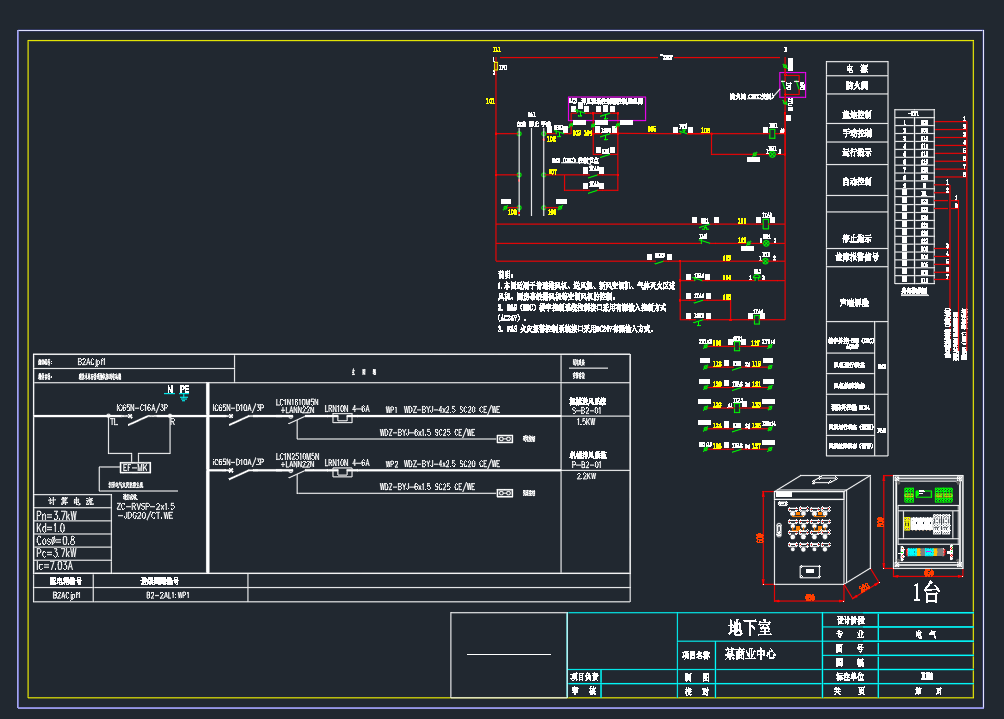The width and height of the screenshot is (1004, 719).
Task: Click the 地下室 title text
Action: (x=750, y=627)
